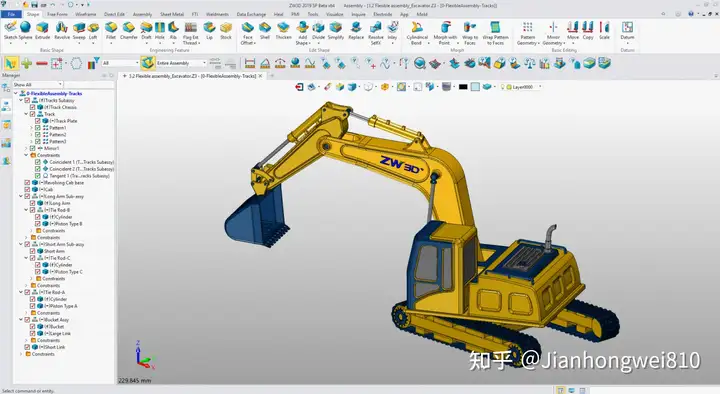
Task: Click the black background color swatch
Action: (x=463, y=87)
